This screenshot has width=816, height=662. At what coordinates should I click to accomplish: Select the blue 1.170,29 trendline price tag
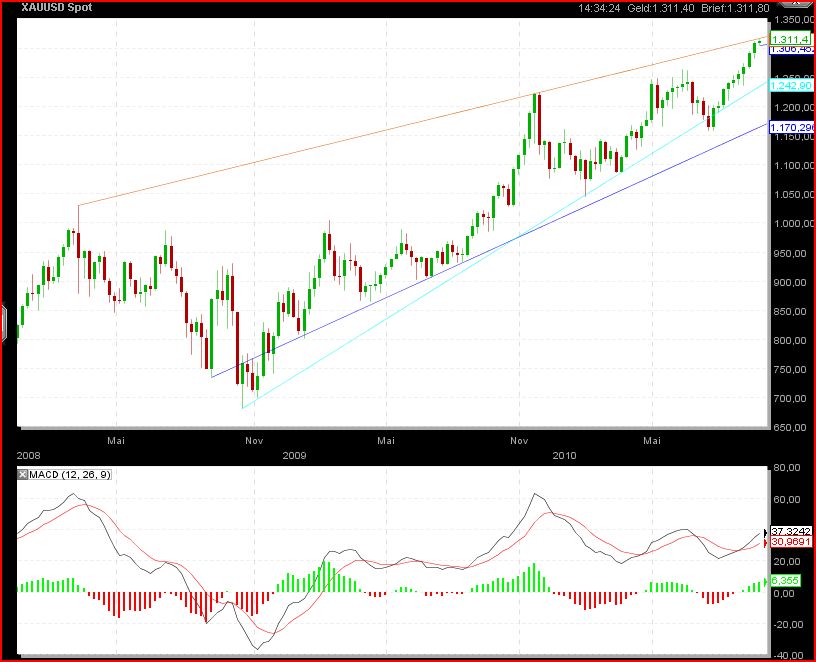click(x=791, y=127)
